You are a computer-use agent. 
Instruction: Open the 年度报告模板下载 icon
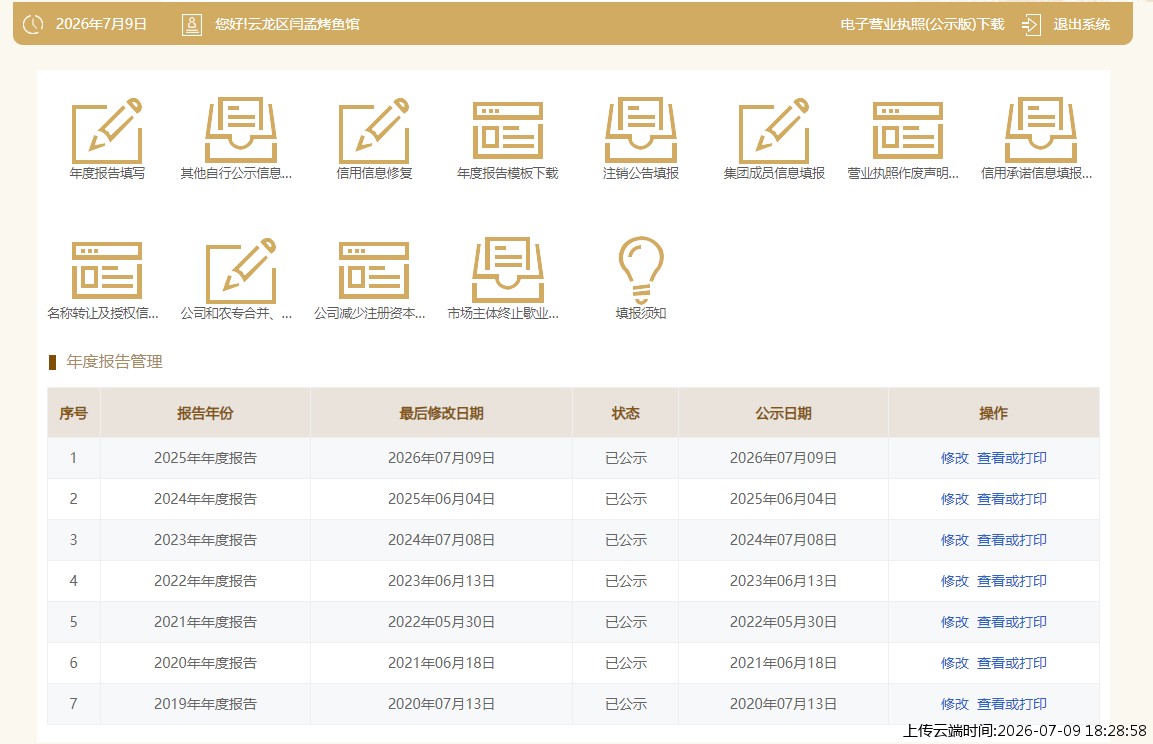507,131
